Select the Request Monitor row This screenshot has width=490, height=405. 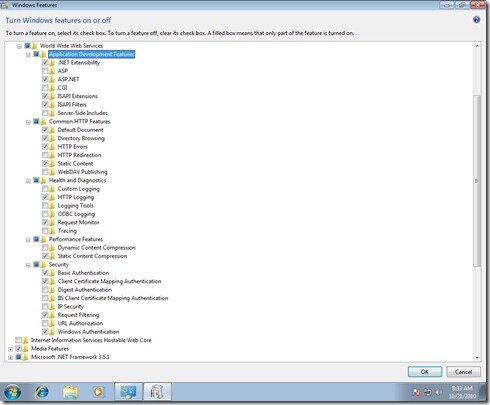coord(78,222)
